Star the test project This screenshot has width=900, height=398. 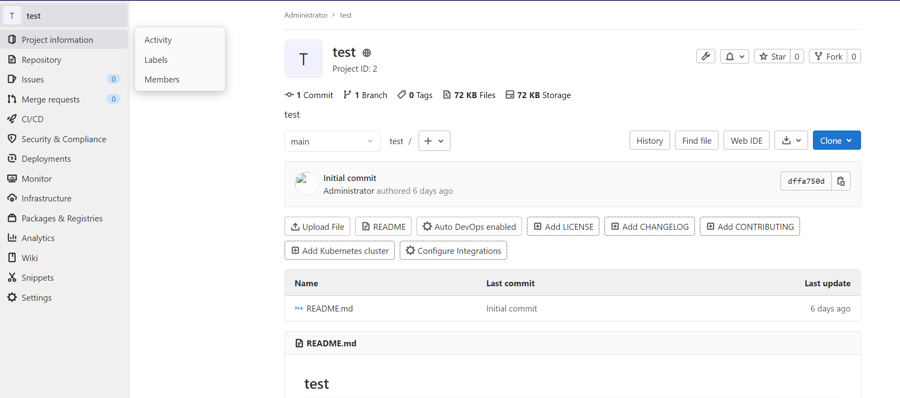pyautogui.click(x=772, y=56)
